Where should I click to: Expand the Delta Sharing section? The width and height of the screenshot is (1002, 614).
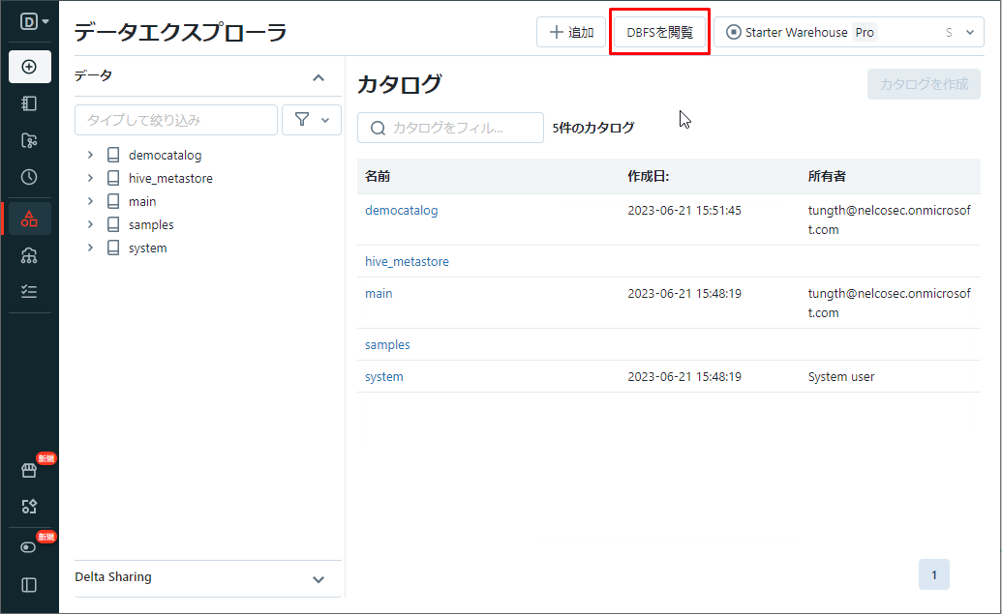[318, 578]
